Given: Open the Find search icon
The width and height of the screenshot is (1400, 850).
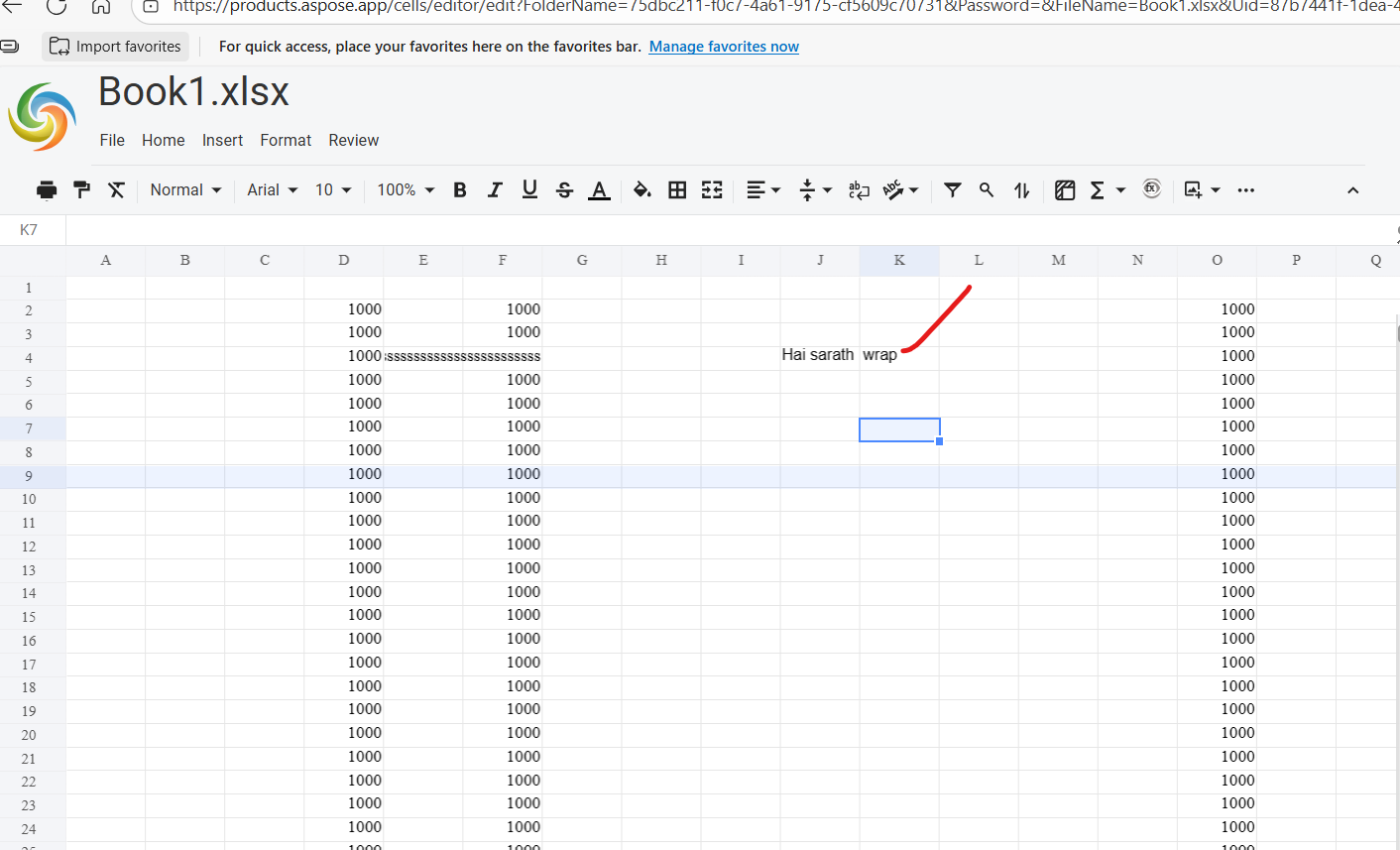Looking at the screenshot, I should (987, 190).
